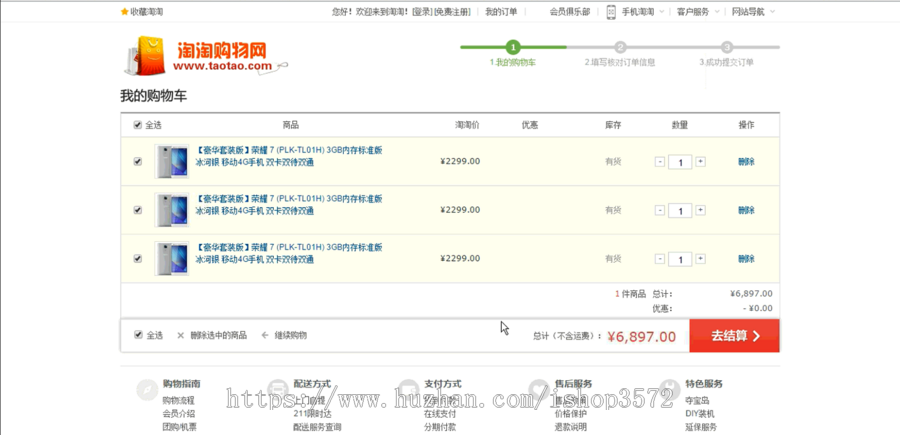
Task: Click 删除 in the second cart row
Action: point(746,210)
